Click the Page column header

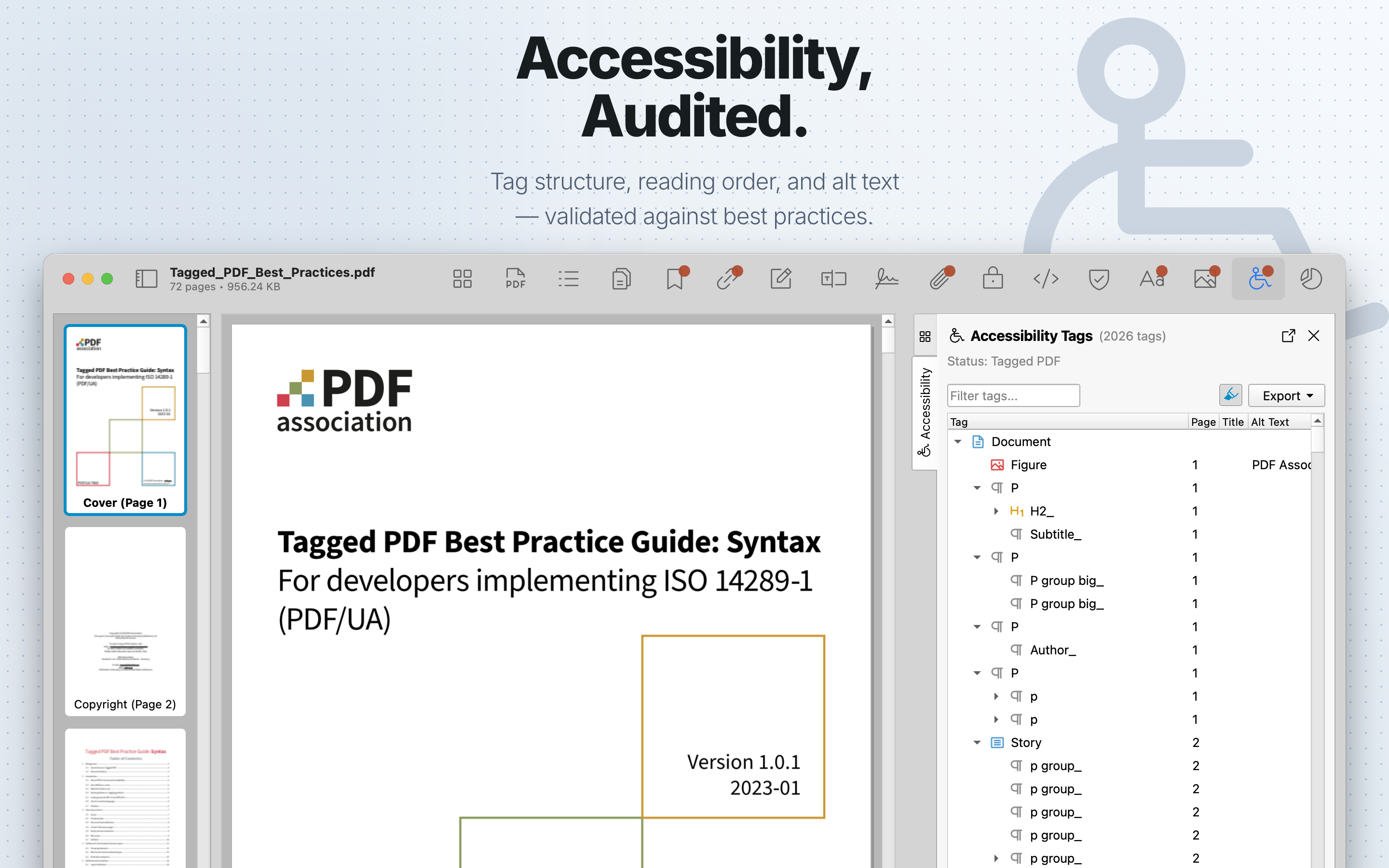click(1203, 422)
